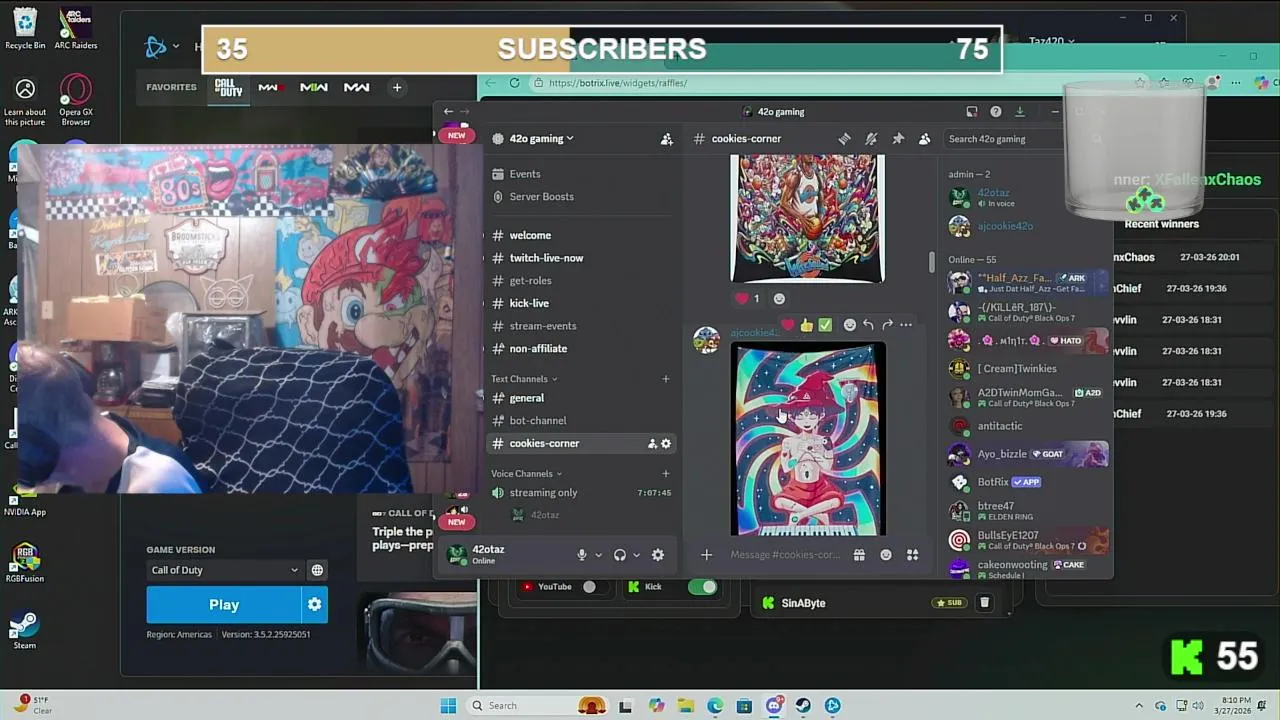Click add reaction smiley below basketball image

coord(779,298)
